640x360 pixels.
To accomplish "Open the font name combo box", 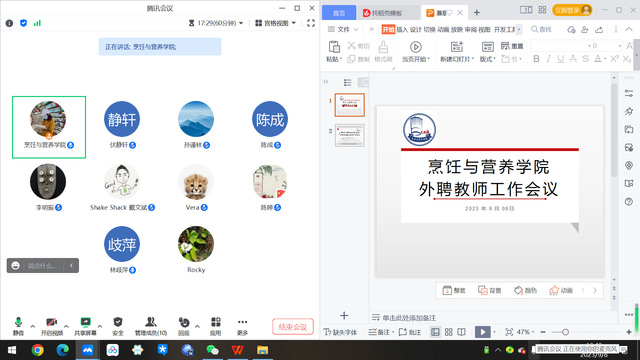I will (x=561, y=46).
